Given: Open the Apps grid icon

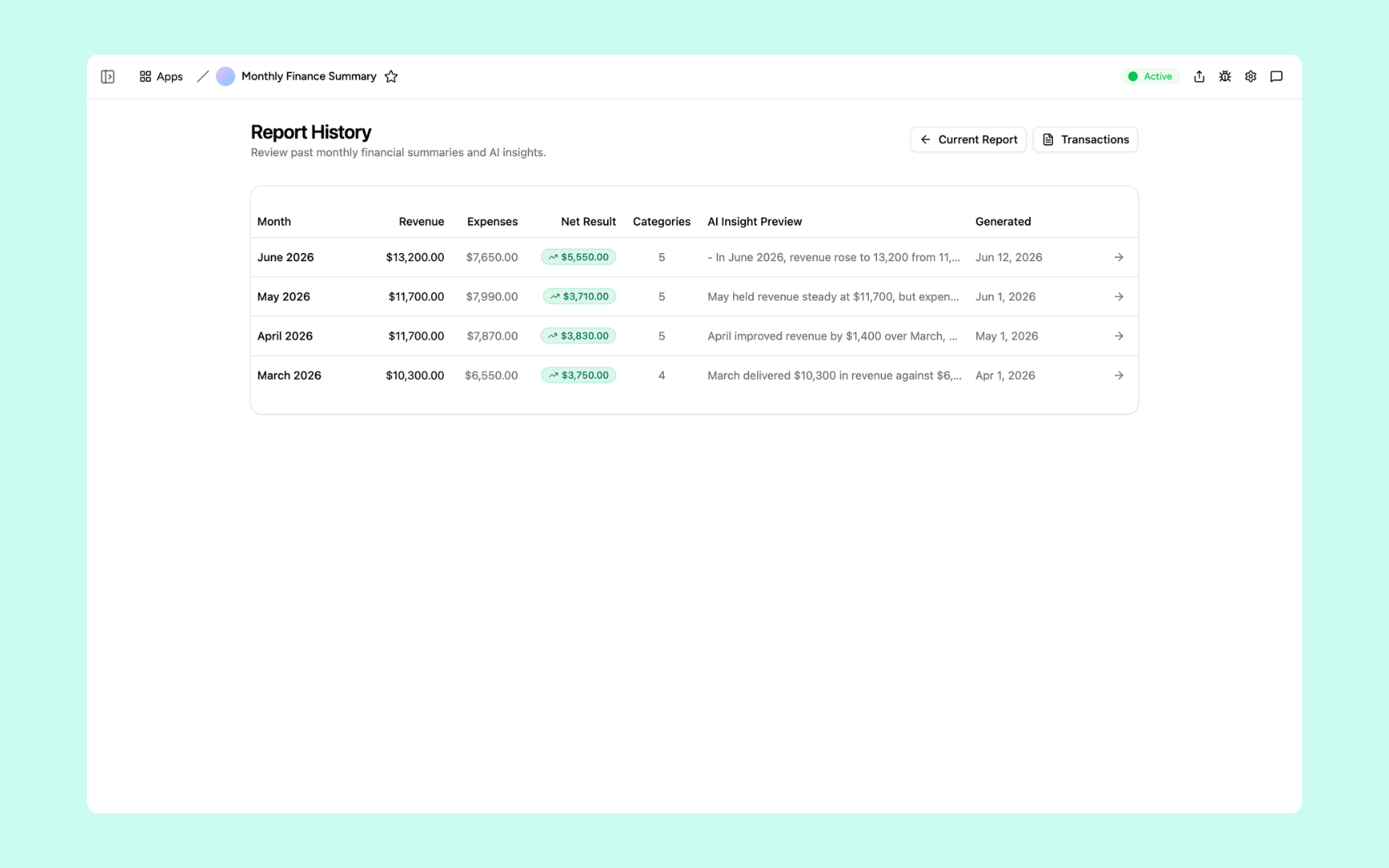Looking at the screenshot, I should coord(145,76).
